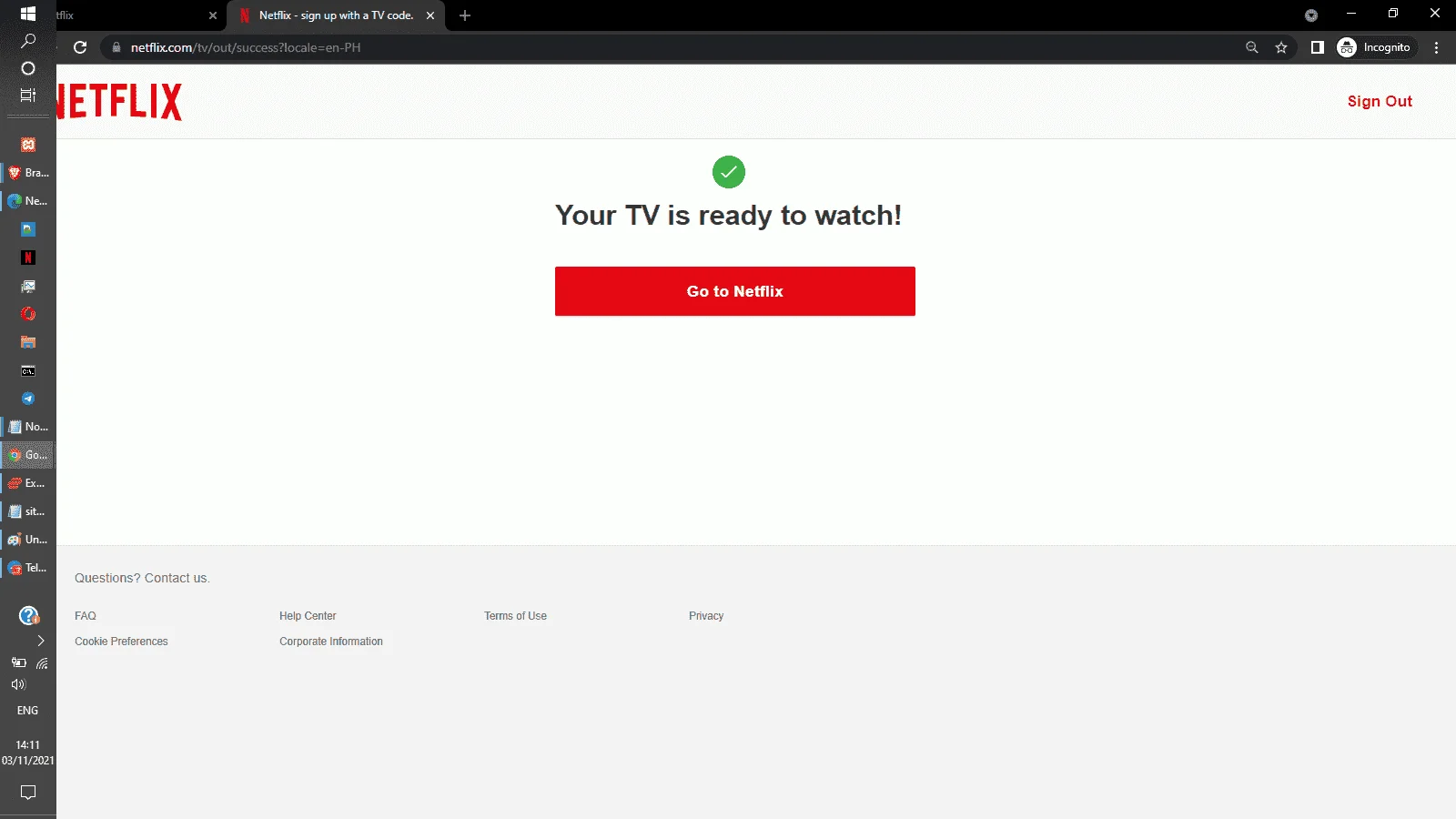Open the XAMPP taskbar icon
1456x819 pixels.
click(x=28, y=145)
